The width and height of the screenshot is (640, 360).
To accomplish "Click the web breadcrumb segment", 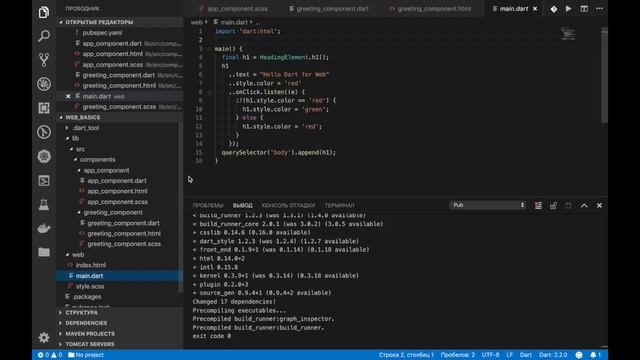I will point(196,22).
